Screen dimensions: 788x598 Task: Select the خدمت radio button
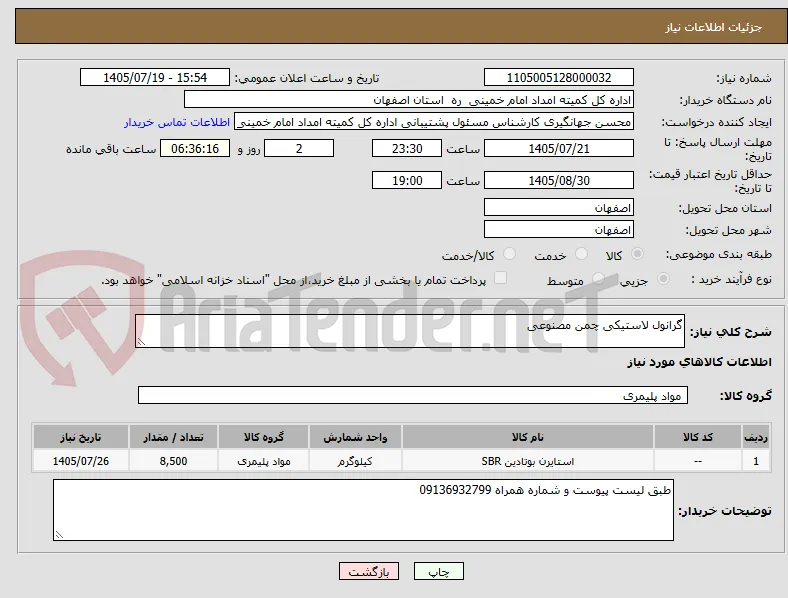click(581, 254)
